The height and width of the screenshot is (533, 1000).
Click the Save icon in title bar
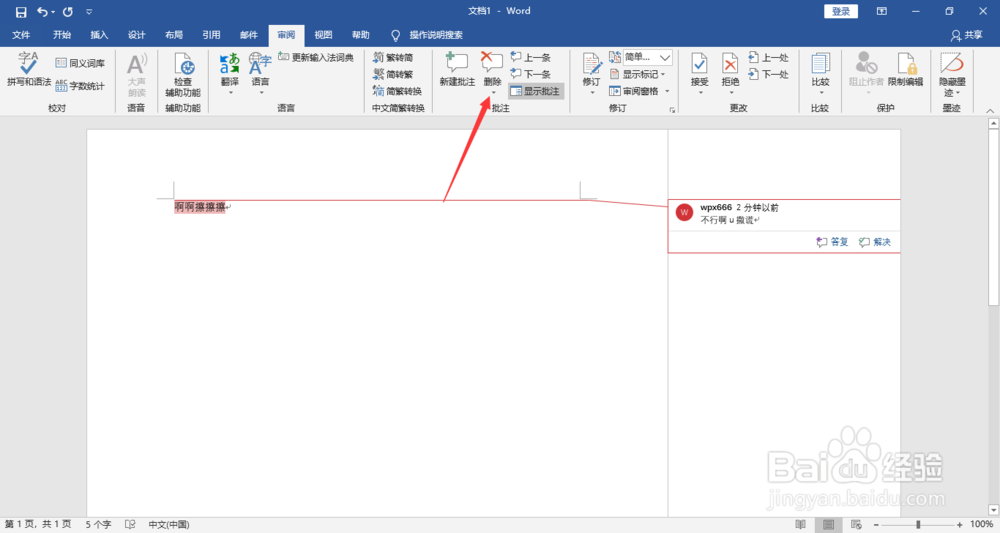21,11
